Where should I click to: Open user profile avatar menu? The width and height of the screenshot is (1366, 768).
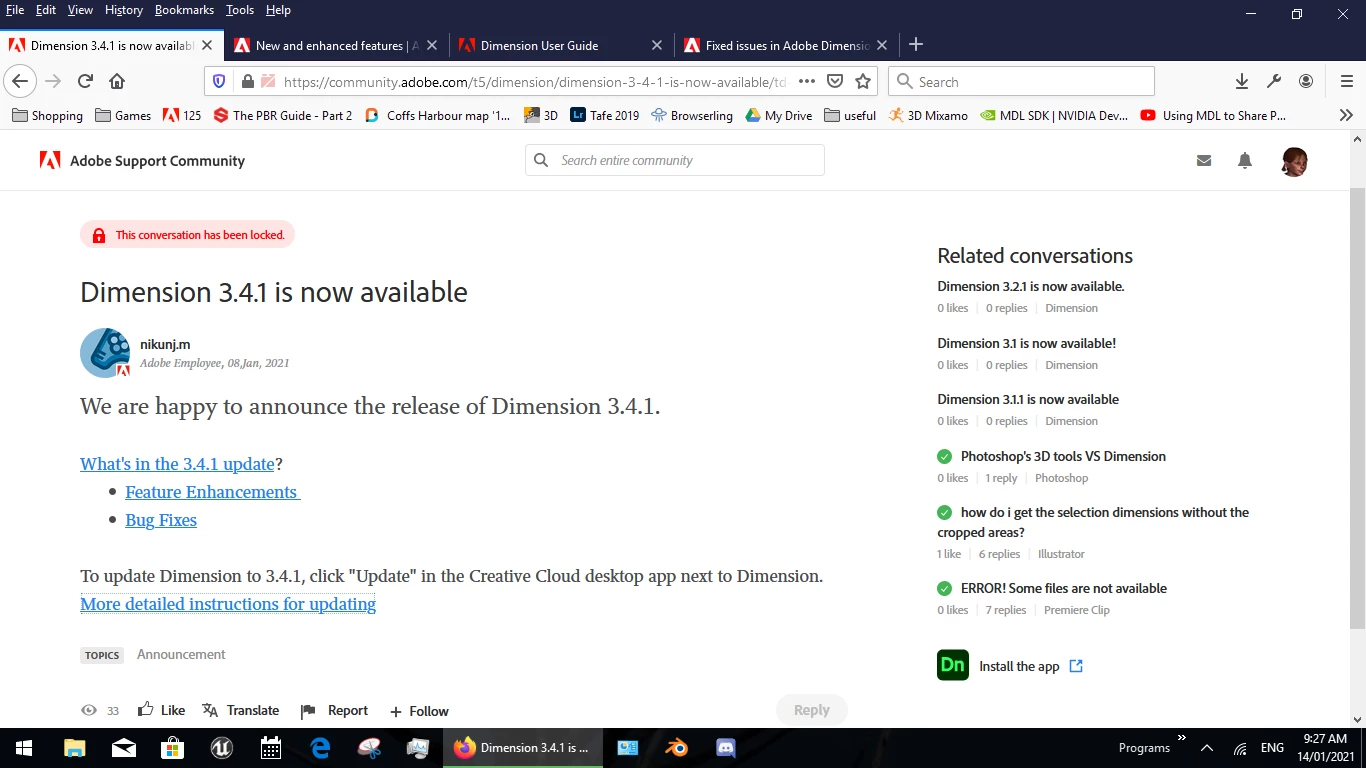pos(1294,161)
